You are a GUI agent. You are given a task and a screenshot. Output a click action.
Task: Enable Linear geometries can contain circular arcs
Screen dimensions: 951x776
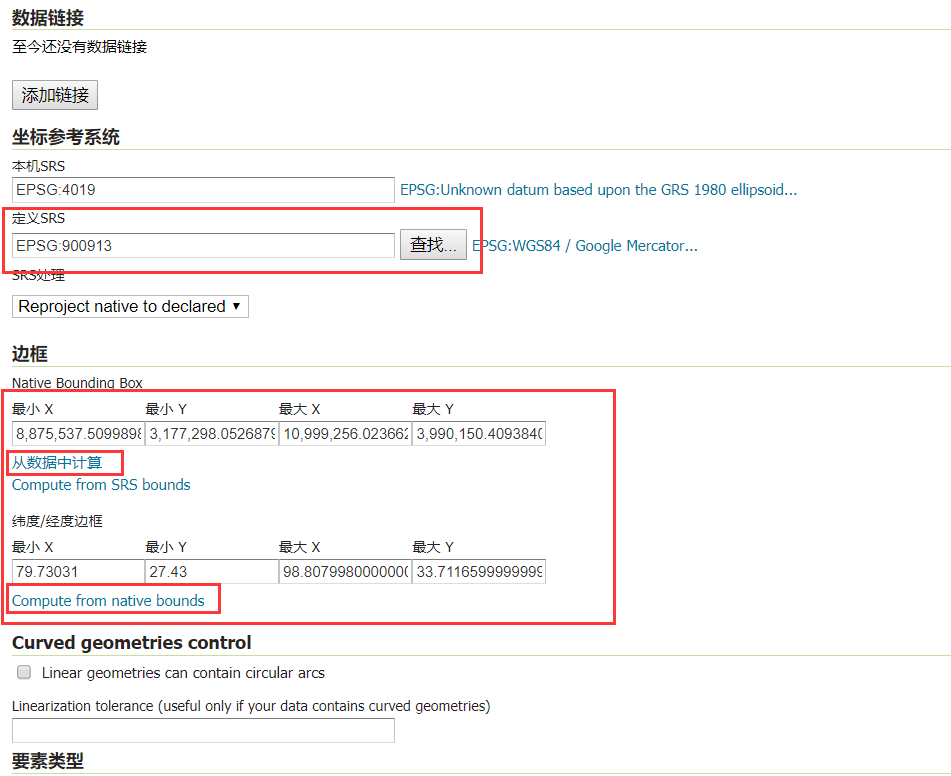tap(23, 671)
